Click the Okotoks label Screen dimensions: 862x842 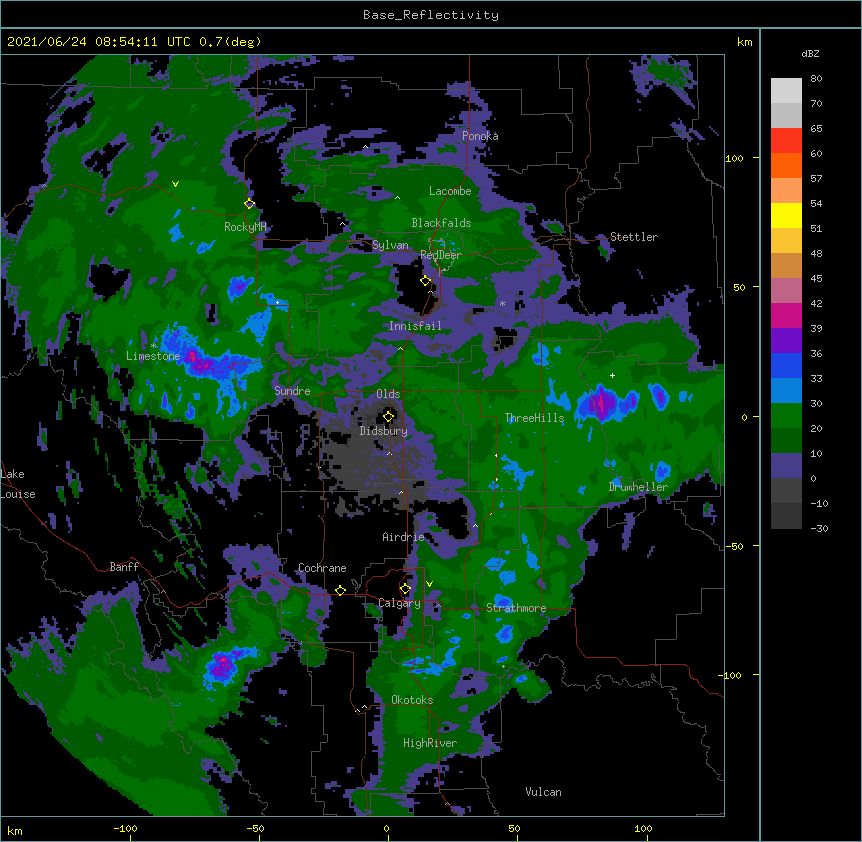(x=412, y=700)
